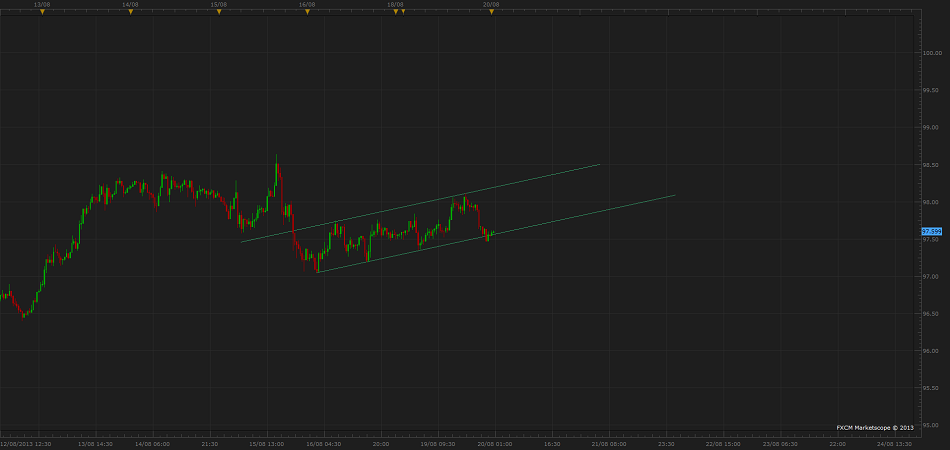Click the 20/08 day marker triangle
The image size is (950, 450).
491,12
